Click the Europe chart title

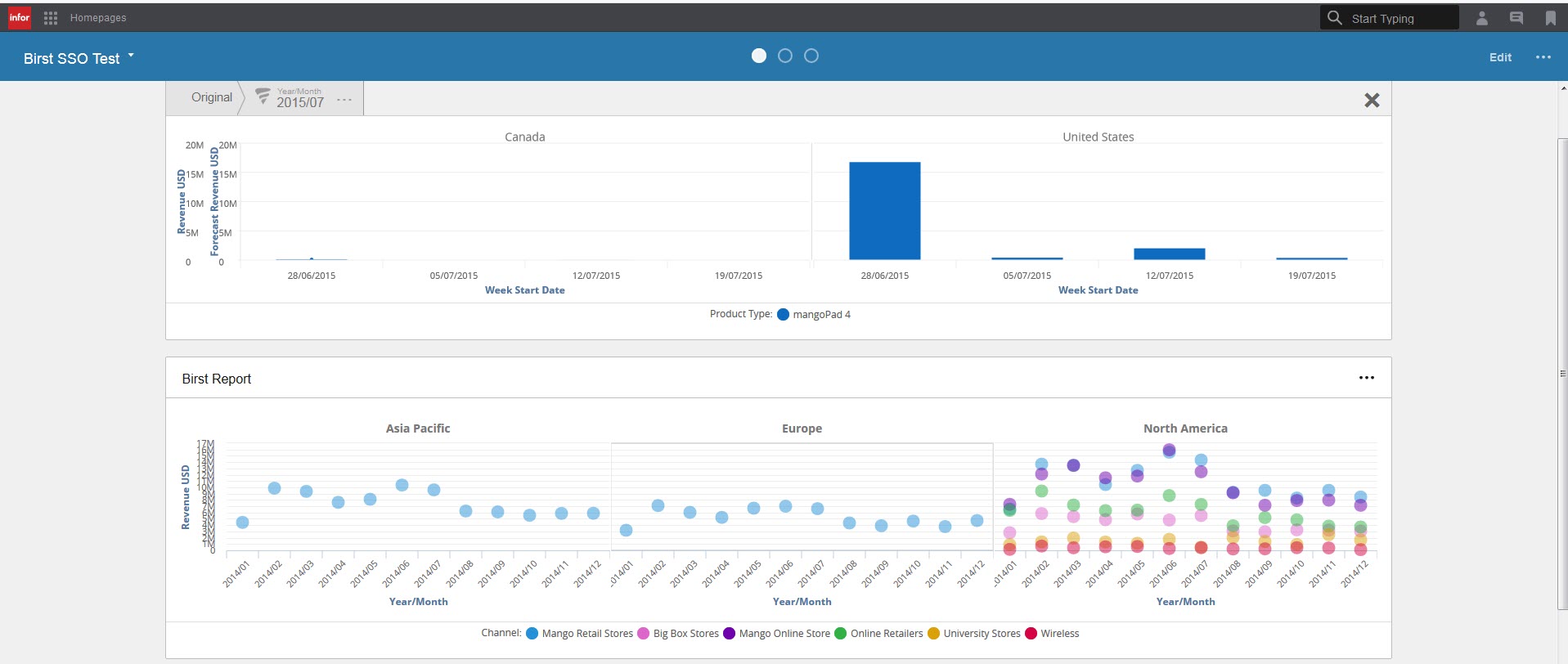click(802, 428)
